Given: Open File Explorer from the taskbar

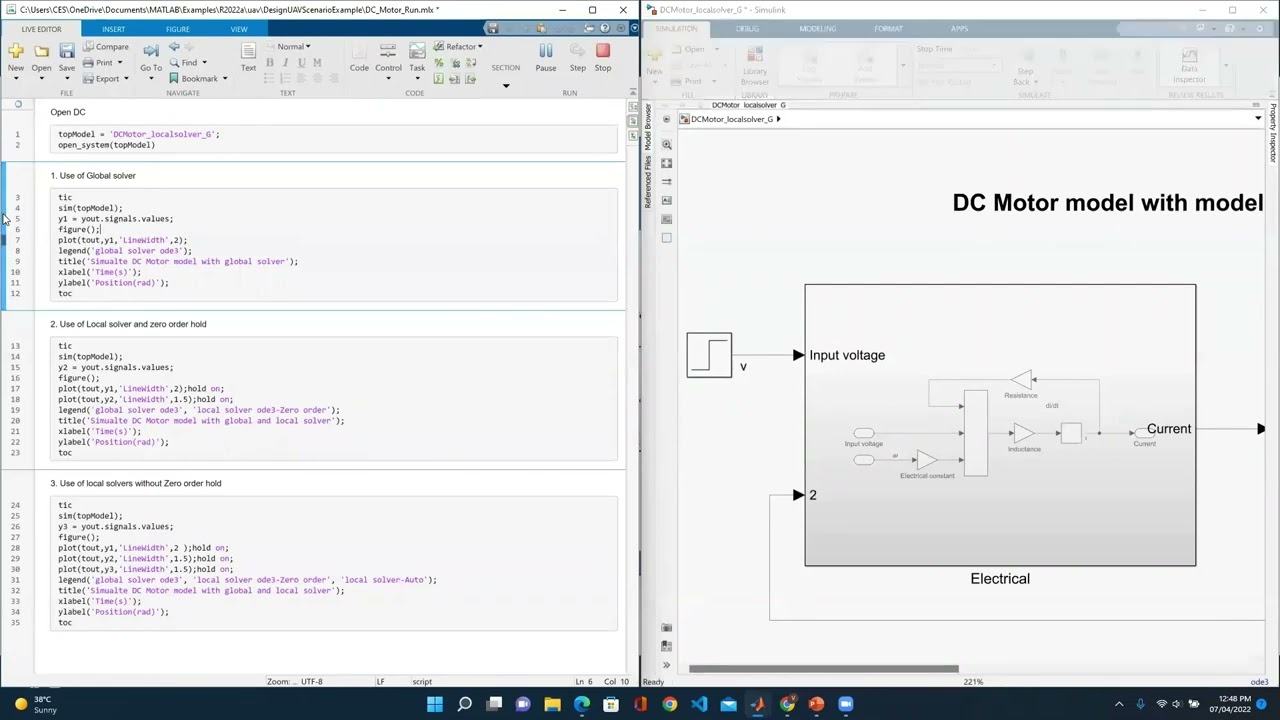Looking at the screenshot, I should 552,704.
